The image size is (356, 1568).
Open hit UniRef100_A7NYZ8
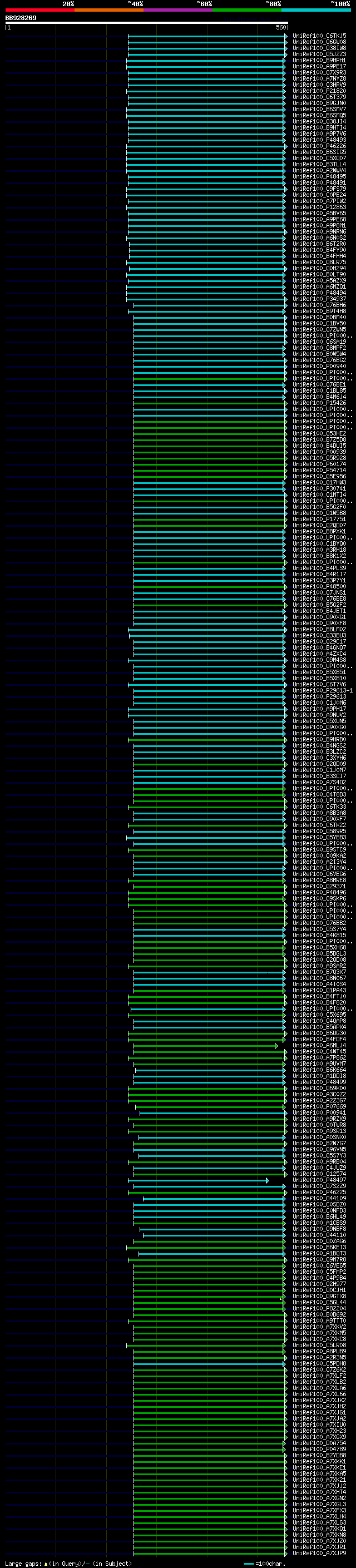click(319, 78)
